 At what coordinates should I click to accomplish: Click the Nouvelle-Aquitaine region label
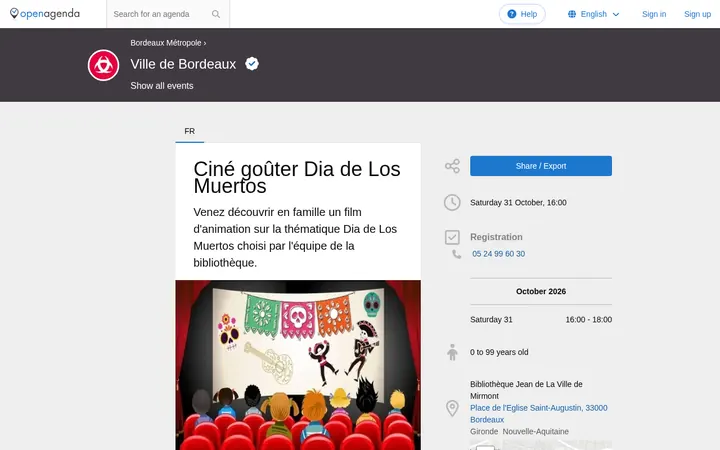click(x=535, y=432)
